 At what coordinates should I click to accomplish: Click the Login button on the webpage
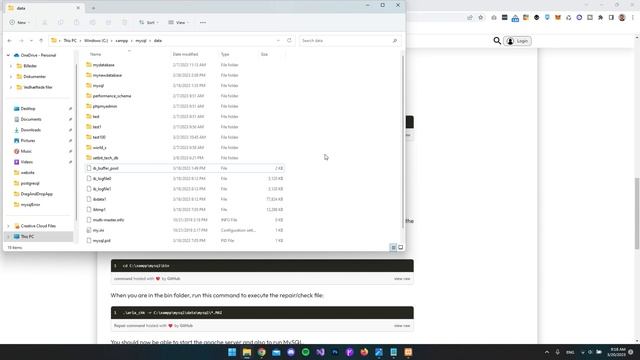pos(518,41)
